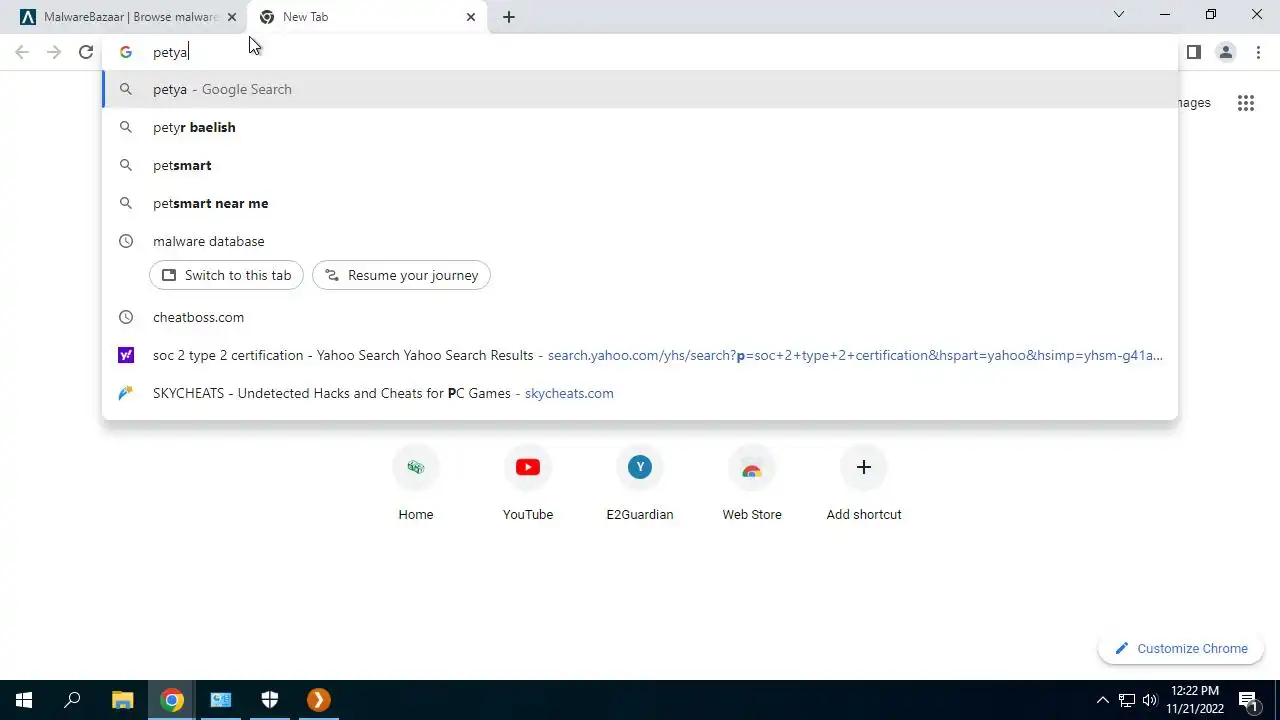
Task: Click the address bar containing petya
Action: point(640,52)
